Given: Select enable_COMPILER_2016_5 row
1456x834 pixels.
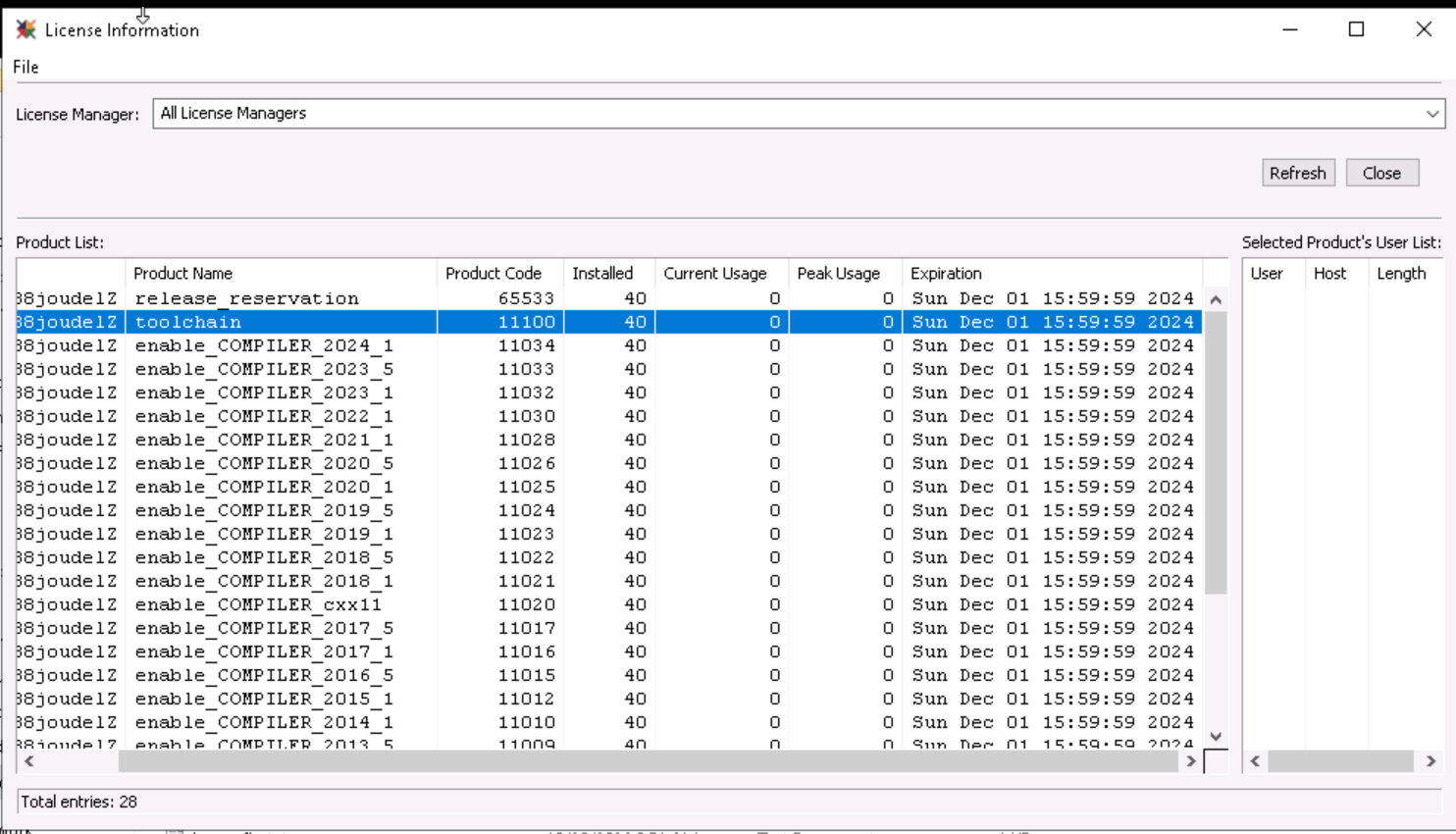Looking at the screenshot, I should [x=609, y=675].
